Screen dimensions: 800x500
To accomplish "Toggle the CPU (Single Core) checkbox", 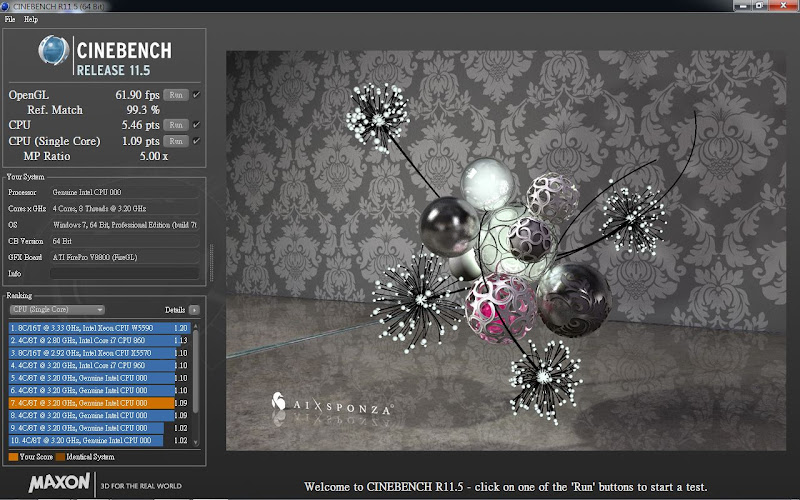I will [x=196, y=141].
